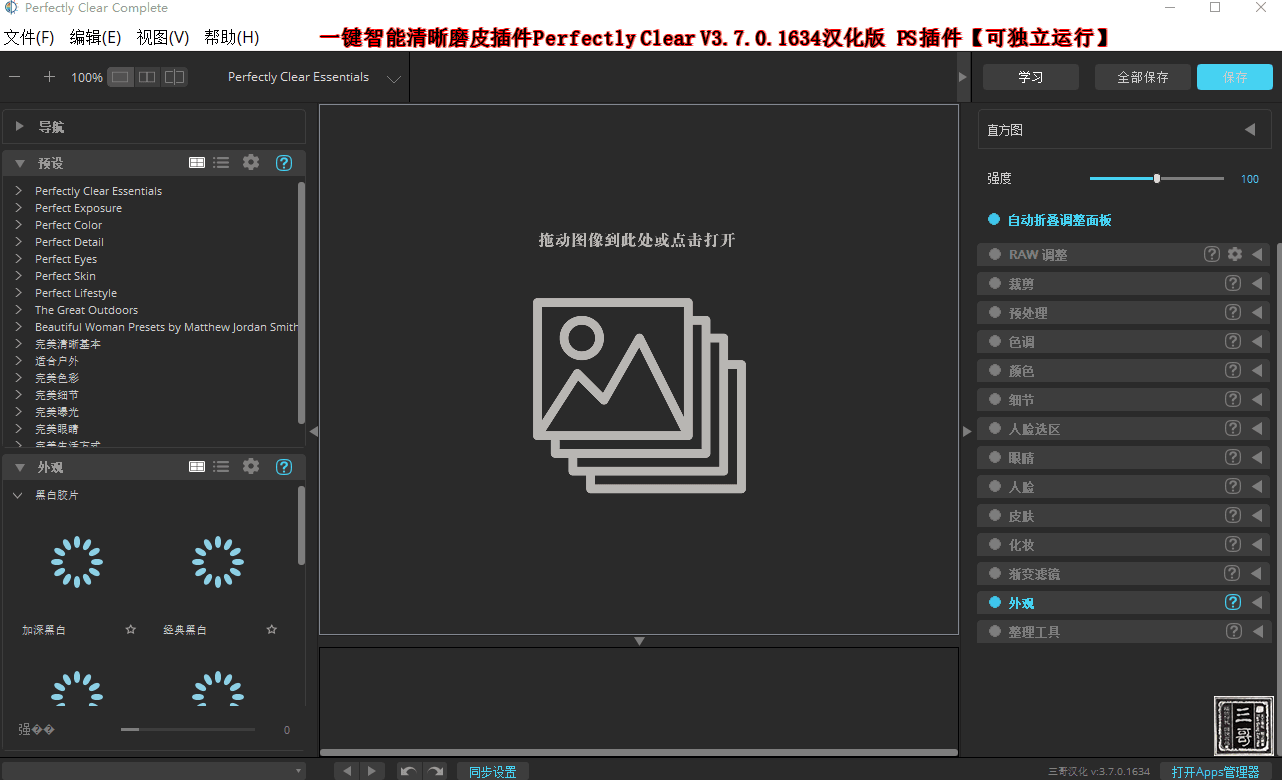Open help for RAW 调整

[1212, 254]
